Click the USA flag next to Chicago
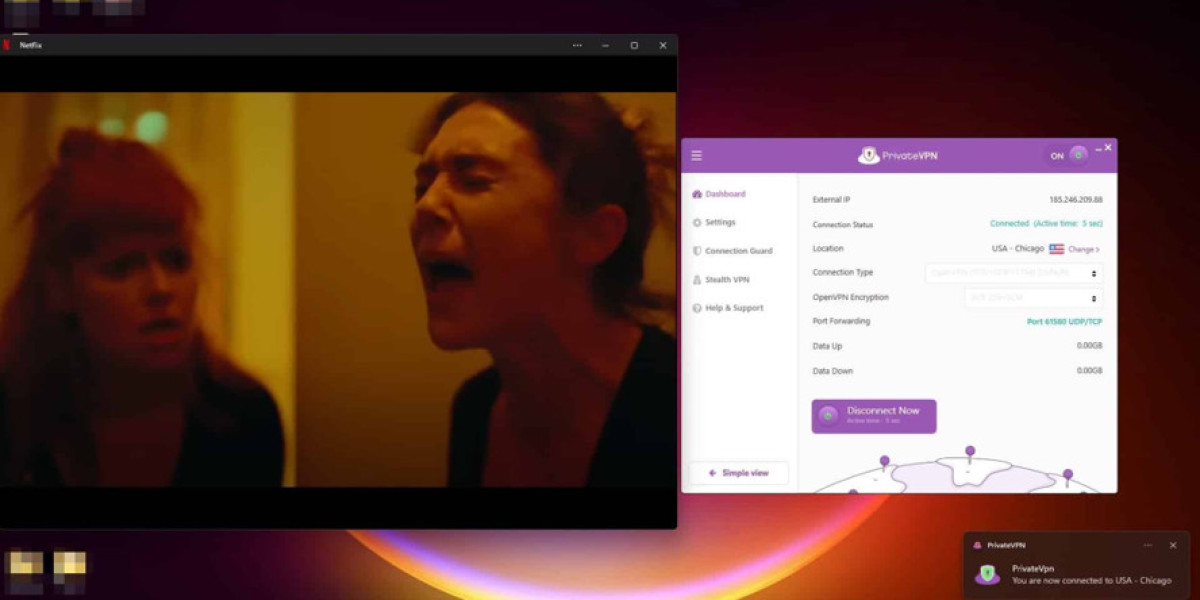Image resolution: width=1200 pixels, height=600 pixels. point(1056,249)
